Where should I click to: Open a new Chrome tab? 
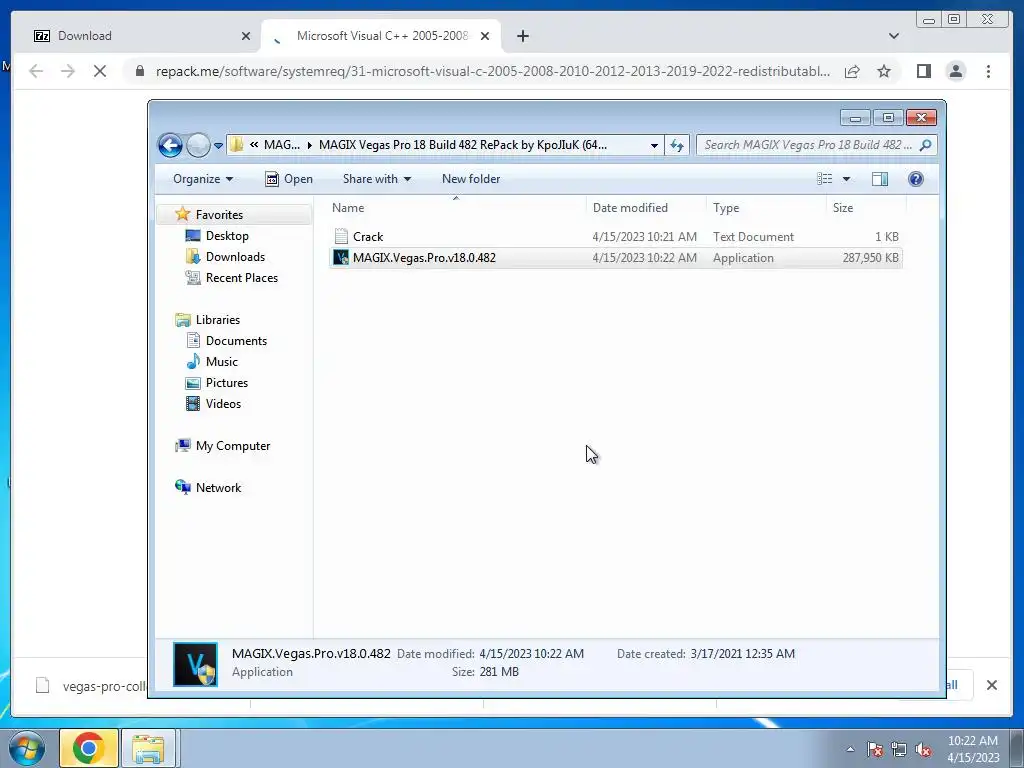[522, 36]
